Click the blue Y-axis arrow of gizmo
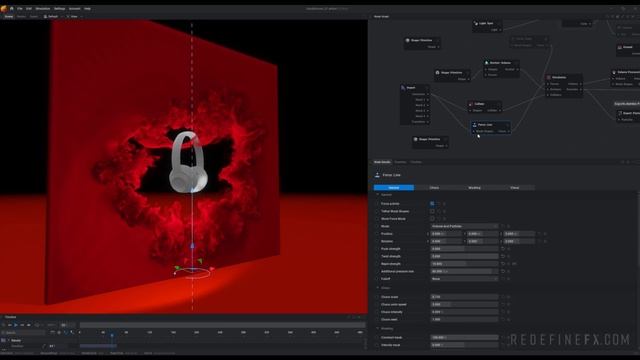Screen dimensions: 640x360 (x=192, y=246)
